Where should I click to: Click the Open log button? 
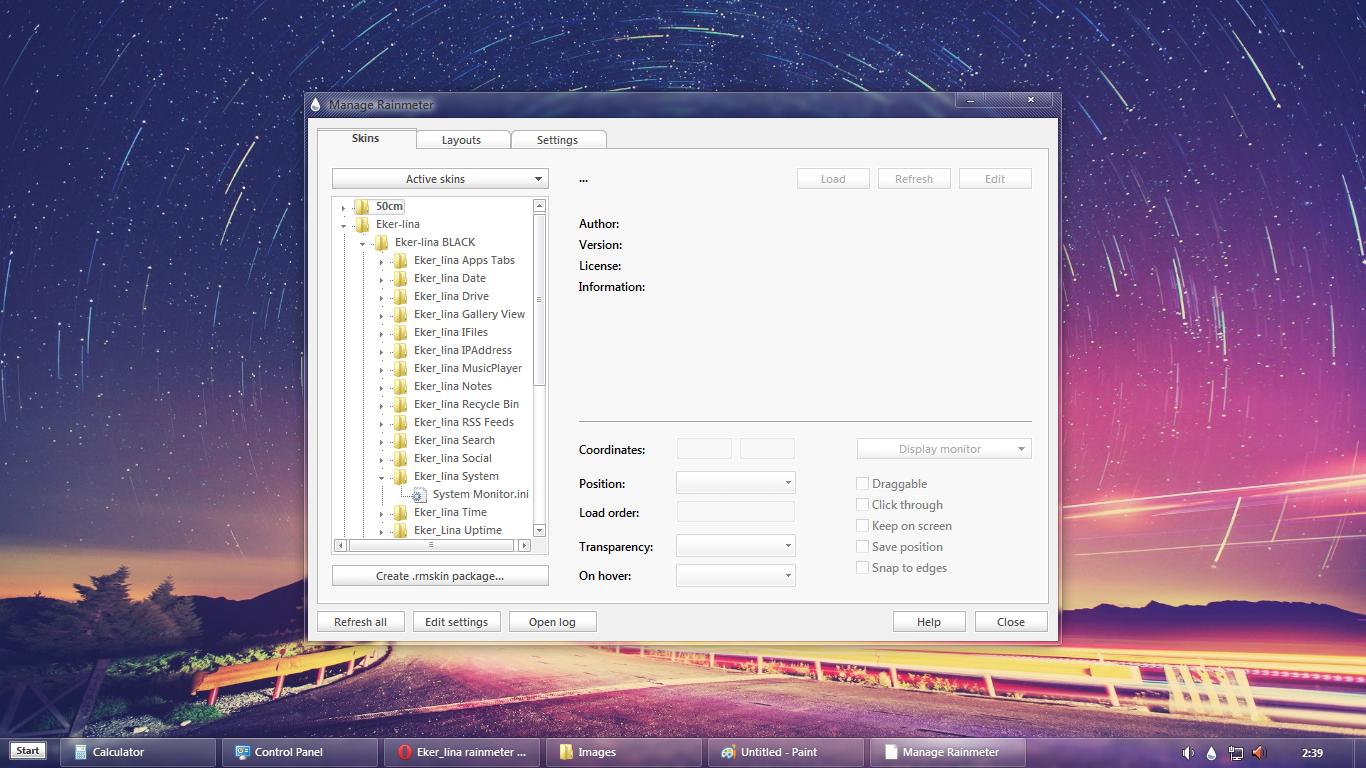click(552, 621)
